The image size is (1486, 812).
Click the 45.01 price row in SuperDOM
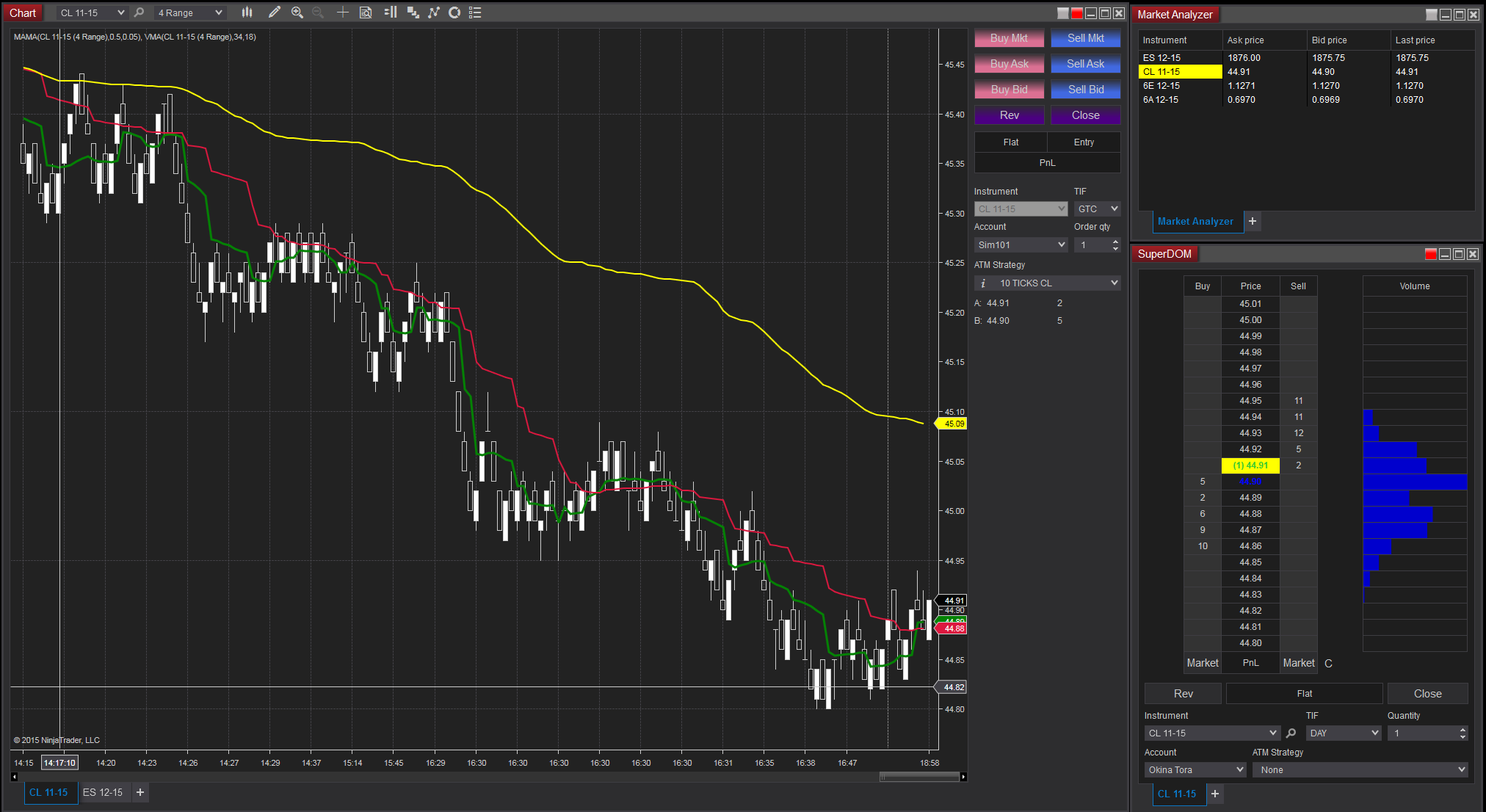tap(1250, 304)
